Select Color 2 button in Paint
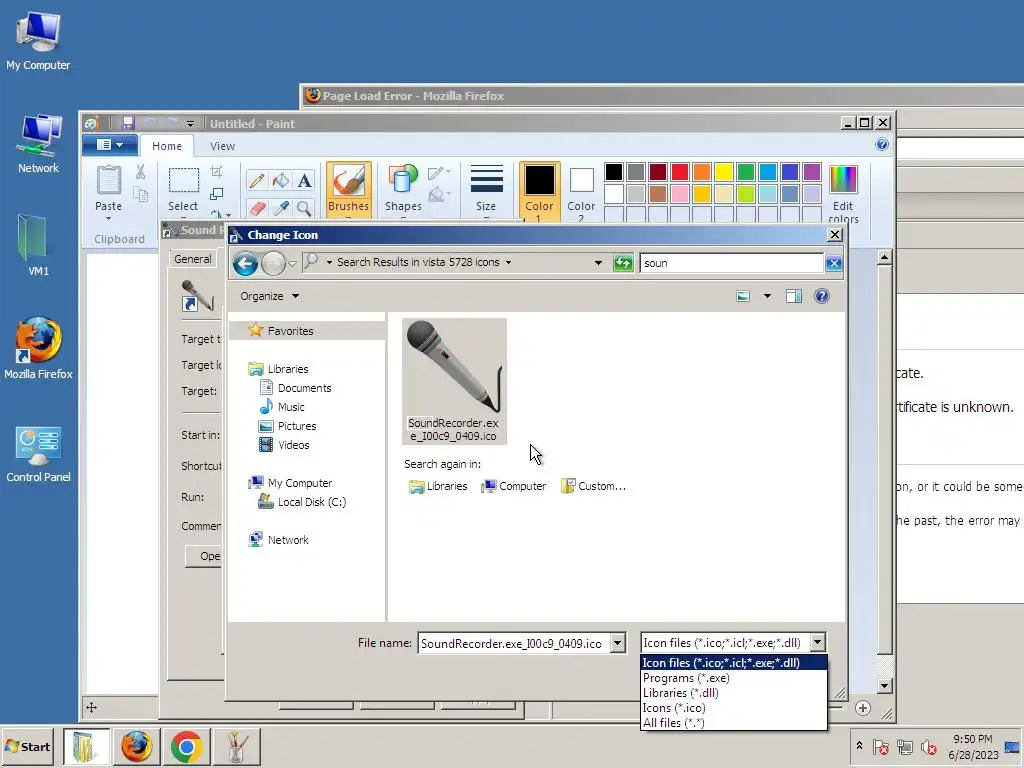Image resolution: width=1024 pixels, height=768 pixels. pos(581,191)
